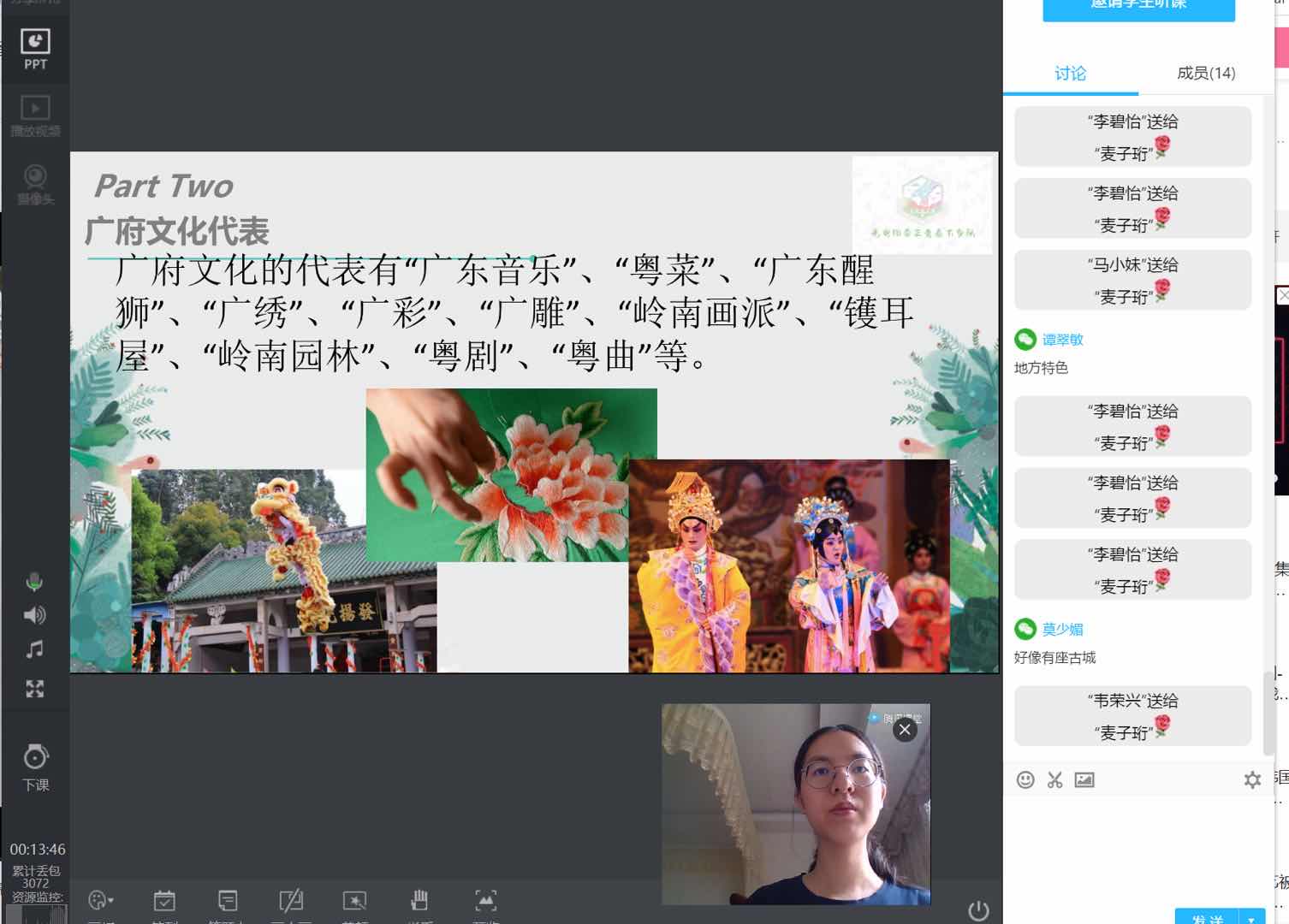Viewport: 1289px width, 924px height.
Task: Click the Part Two slide title
Action: [163, 186]
